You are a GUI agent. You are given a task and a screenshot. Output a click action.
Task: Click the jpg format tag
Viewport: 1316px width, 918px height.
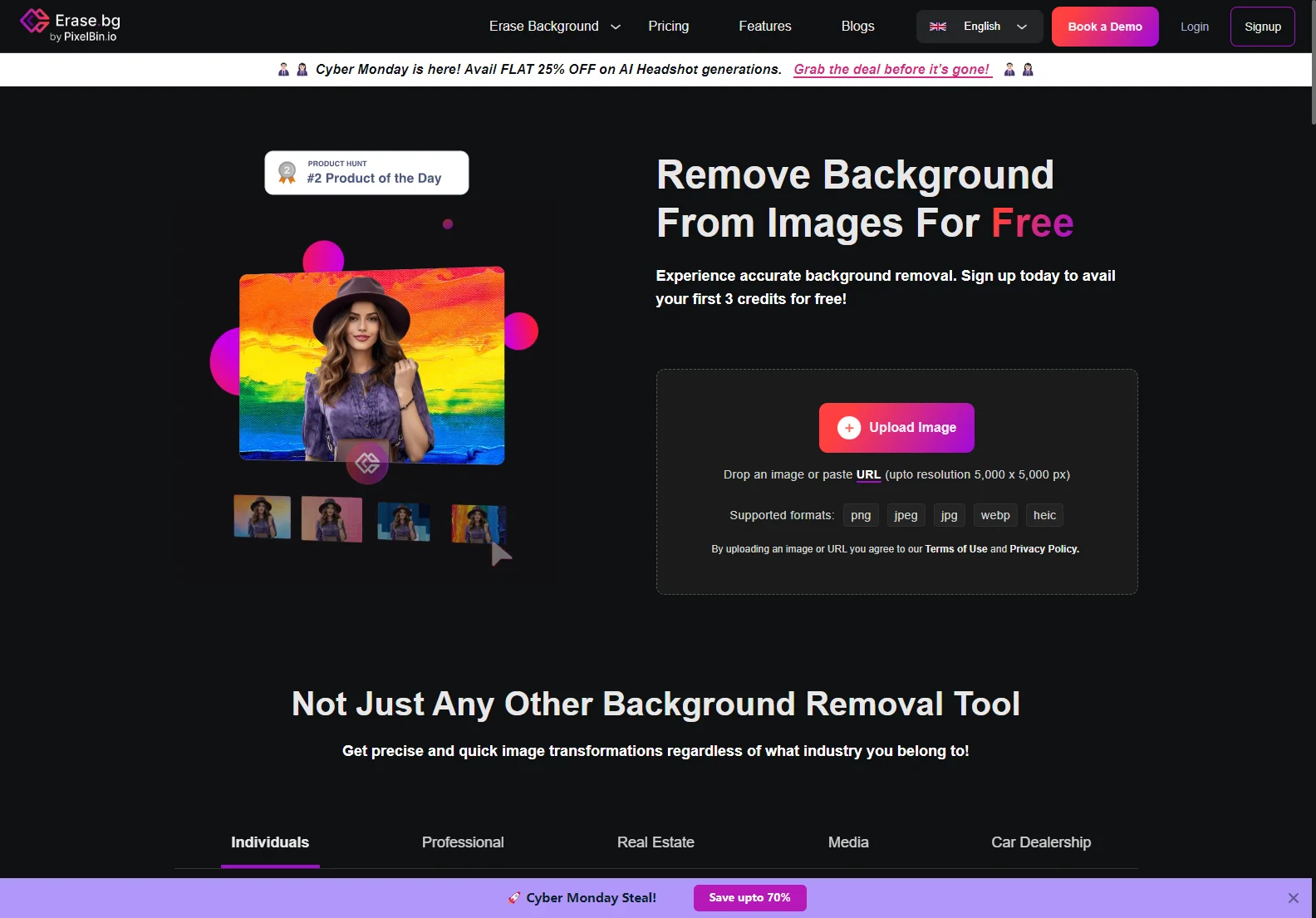coord(949,515)
